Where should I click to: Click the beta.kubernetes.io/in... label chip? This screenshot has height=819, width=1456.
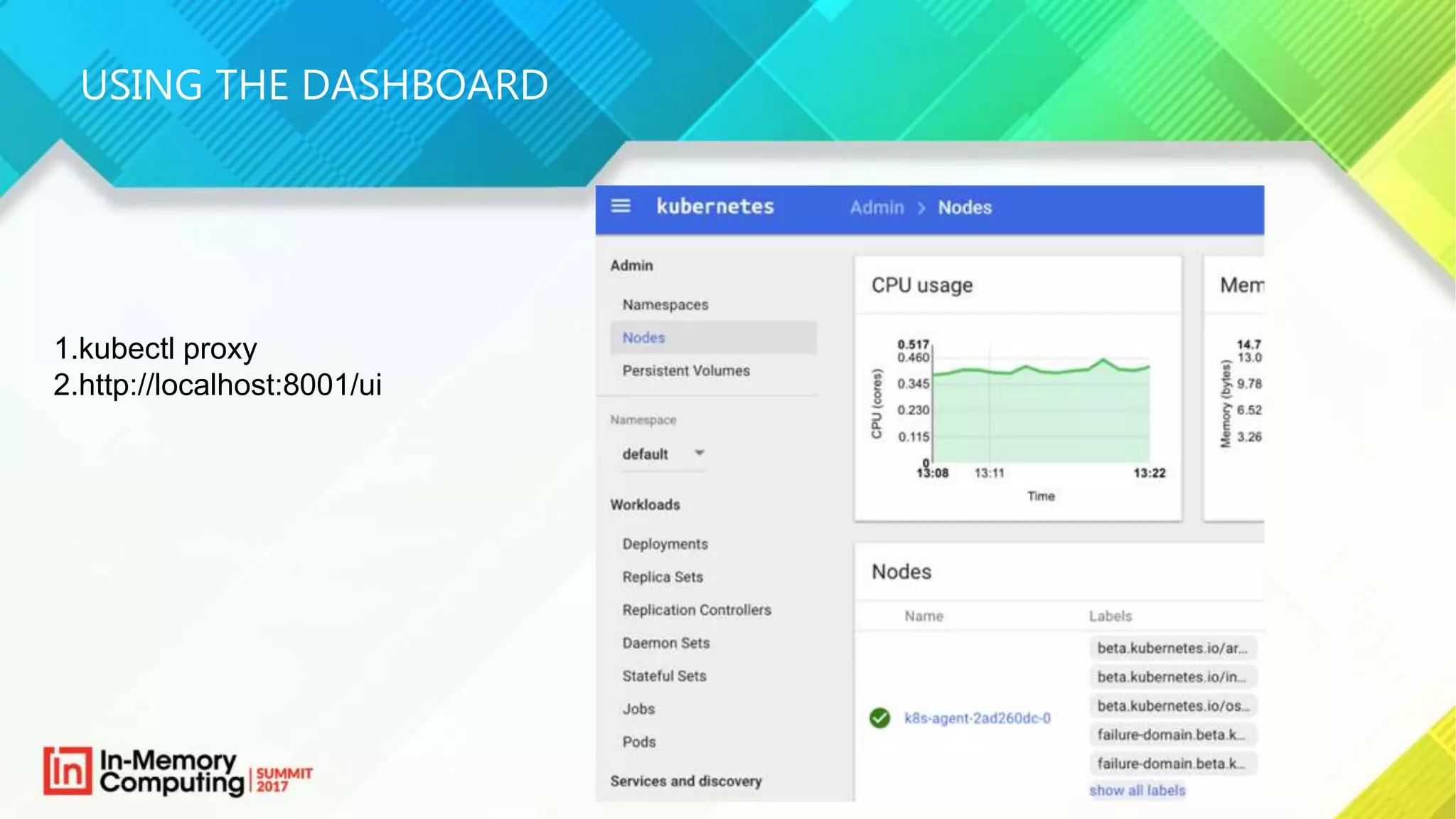pyautogui.click(x=1172, y=677)
